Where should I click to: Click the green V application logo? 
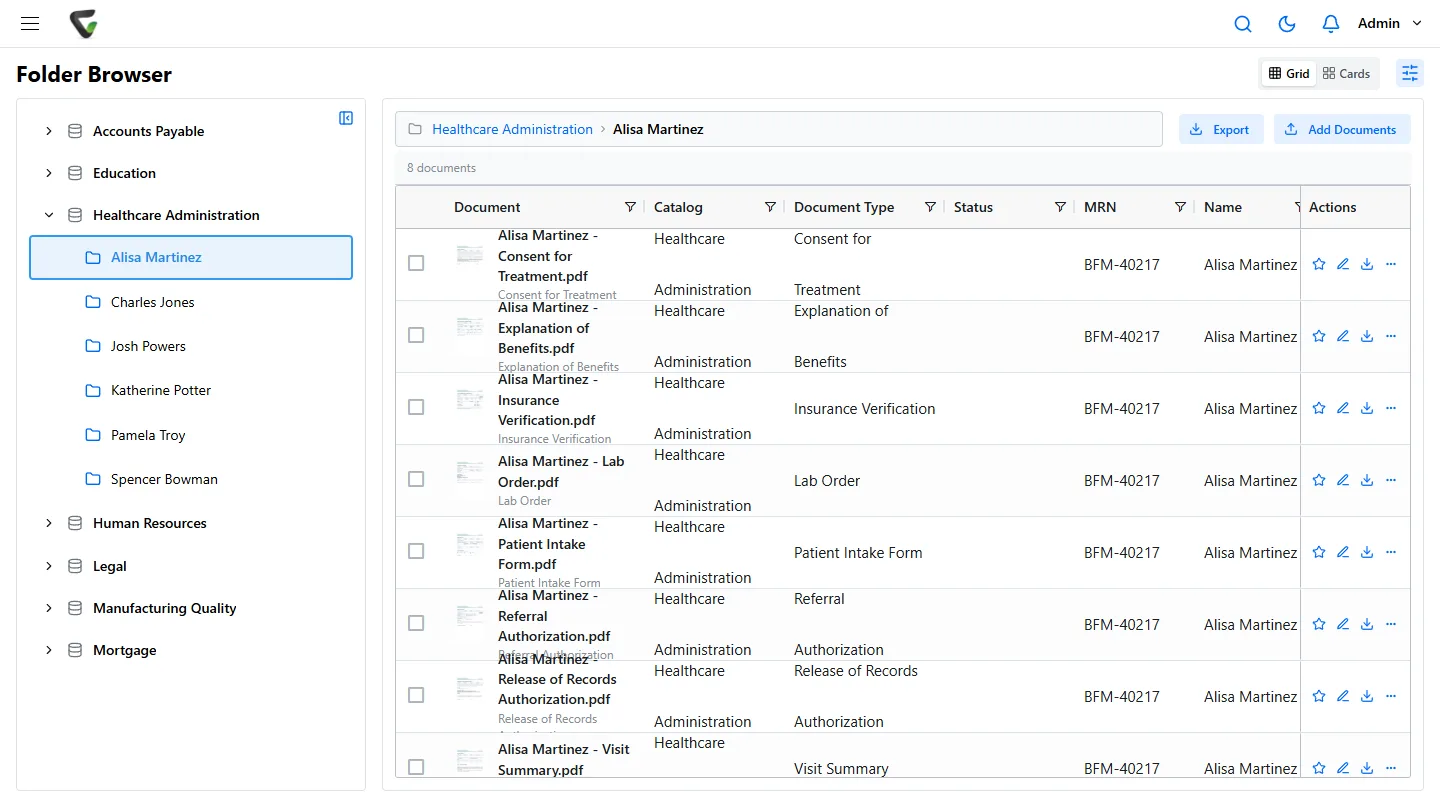pos(84,24)
